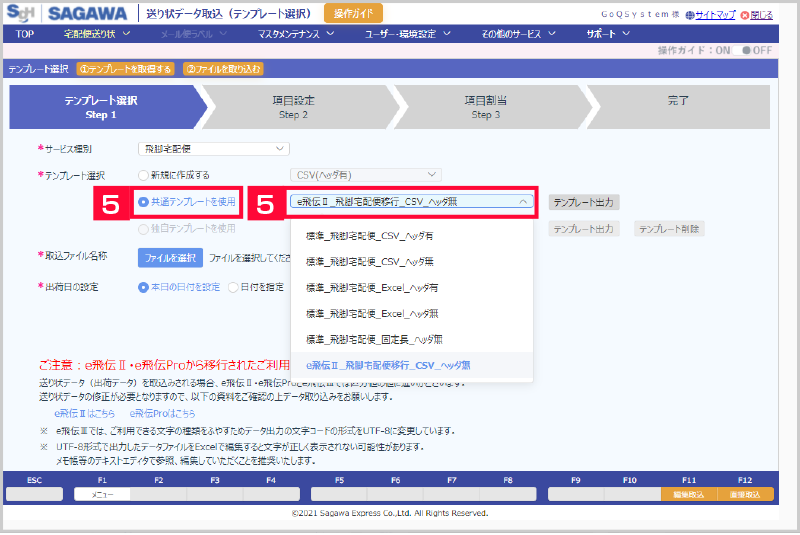The width and height of the screenshot is (800, 535).
Task: Open ユーザー・環境設定 menu
Action: 408,34
